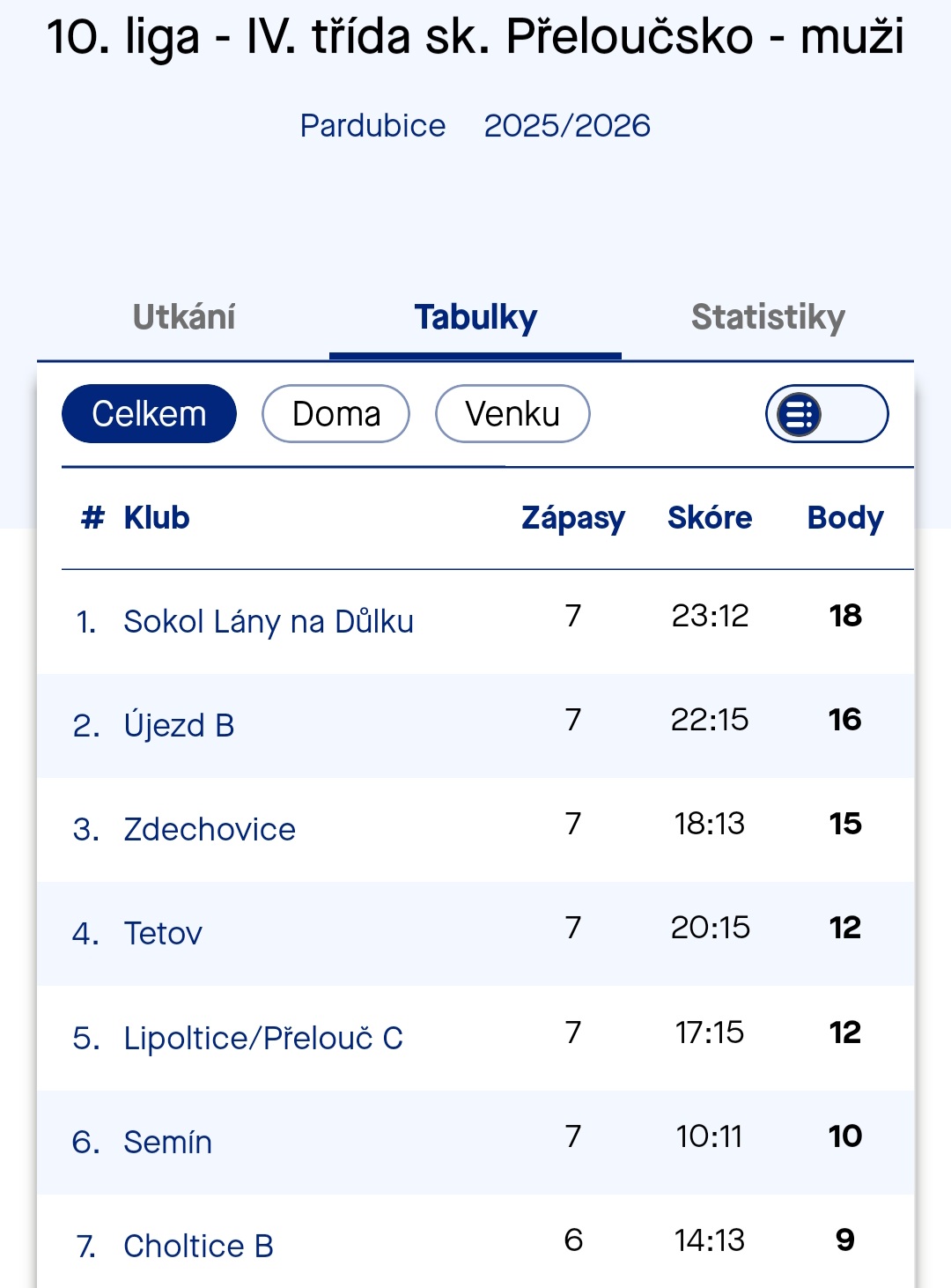
Task: Select the Tabulky tab
Action: pos(475,317)
